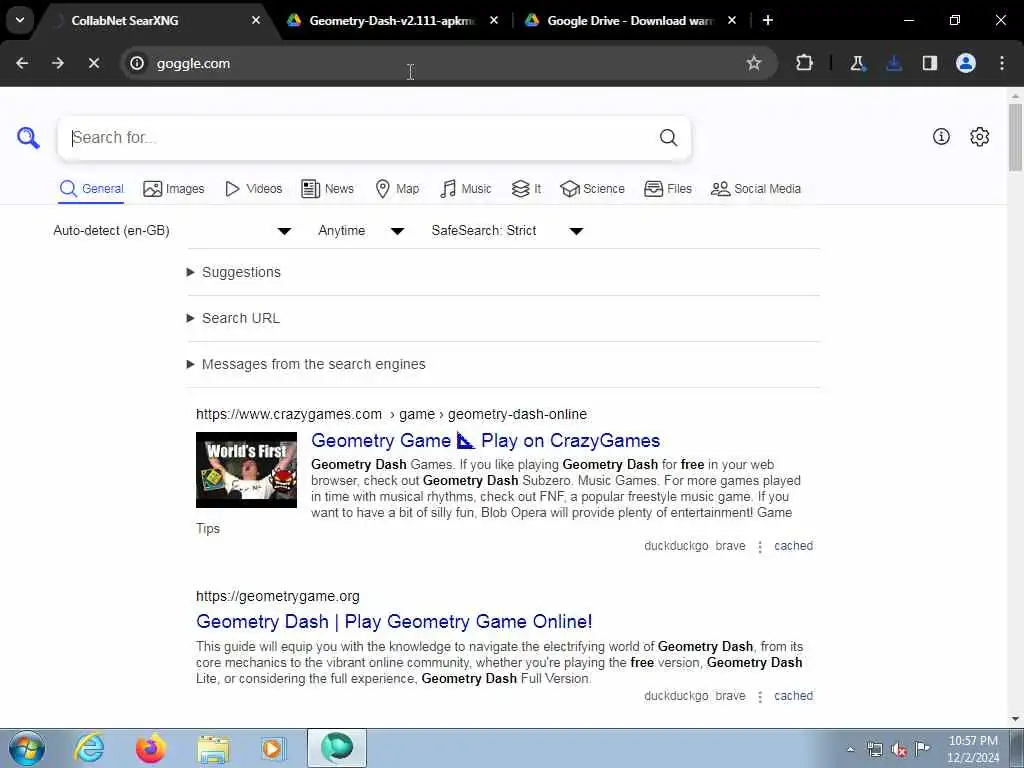1024x768 pixels.
Task: Open the SafeSearch: Strict dropdown
Action: (x=507, y=231)
